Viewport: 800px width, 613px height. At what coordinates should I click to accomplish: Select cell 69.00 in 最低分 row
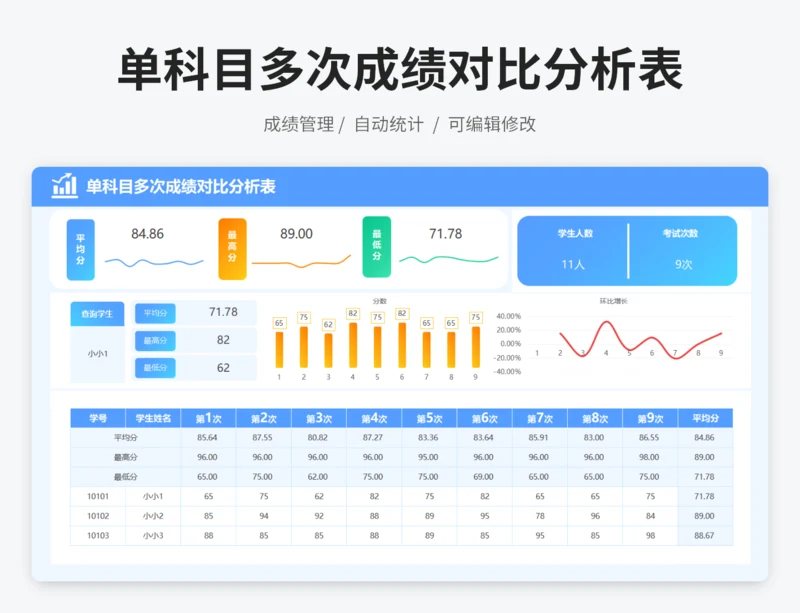[483, 477]
